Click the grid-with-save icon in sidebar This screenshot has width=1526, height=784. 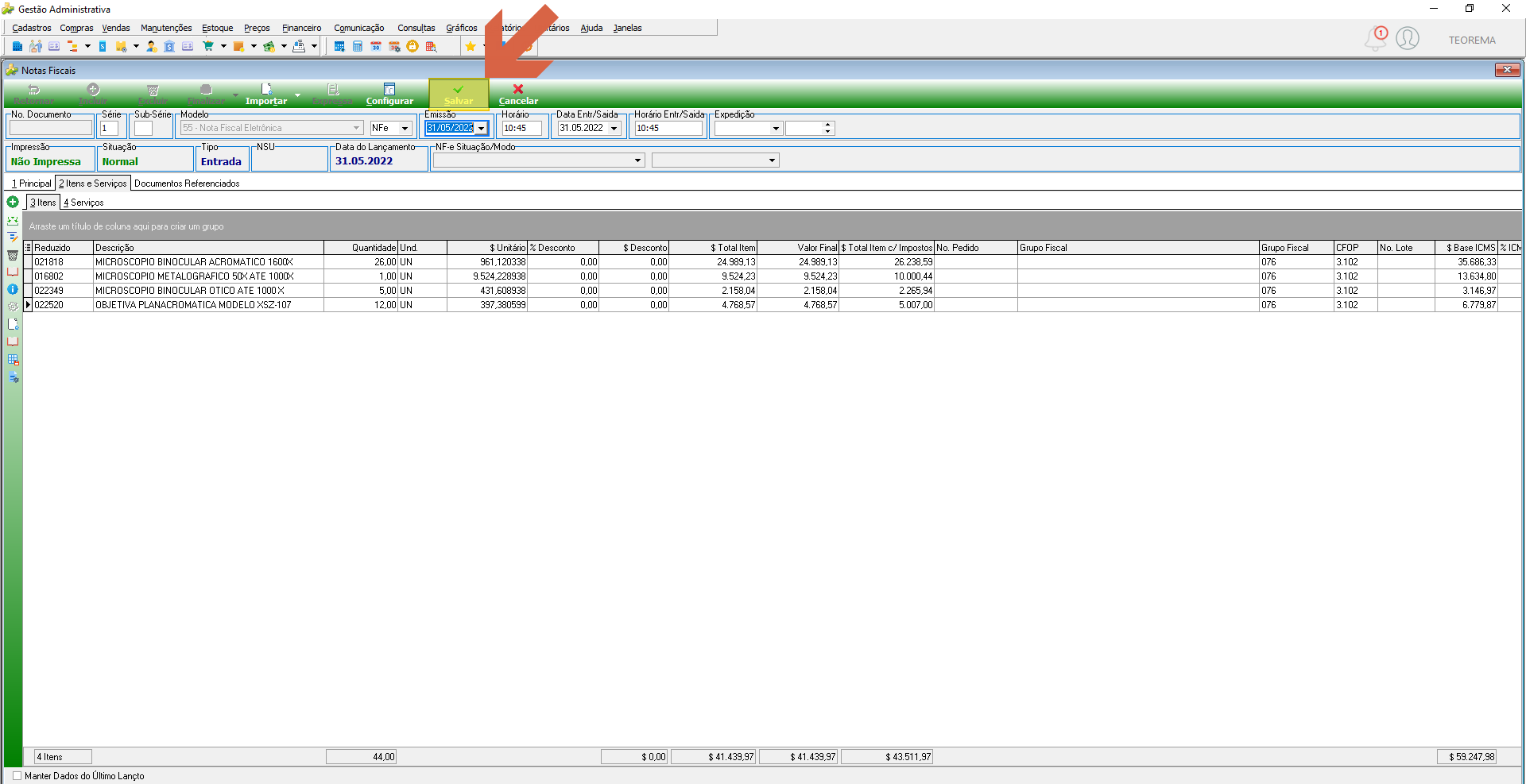(x=13, y=360)
